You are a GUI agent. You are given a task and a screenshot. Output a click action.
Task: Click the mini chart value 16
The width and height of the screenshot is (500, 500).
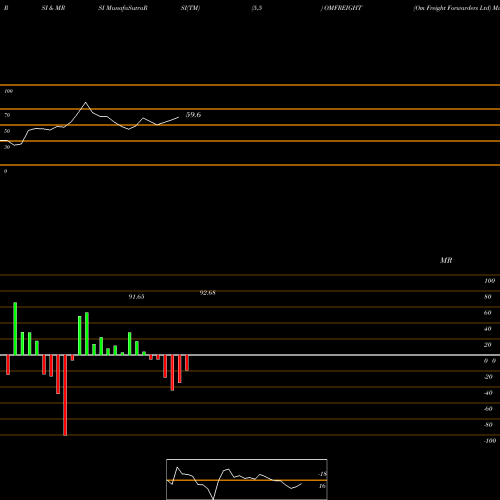322,486
